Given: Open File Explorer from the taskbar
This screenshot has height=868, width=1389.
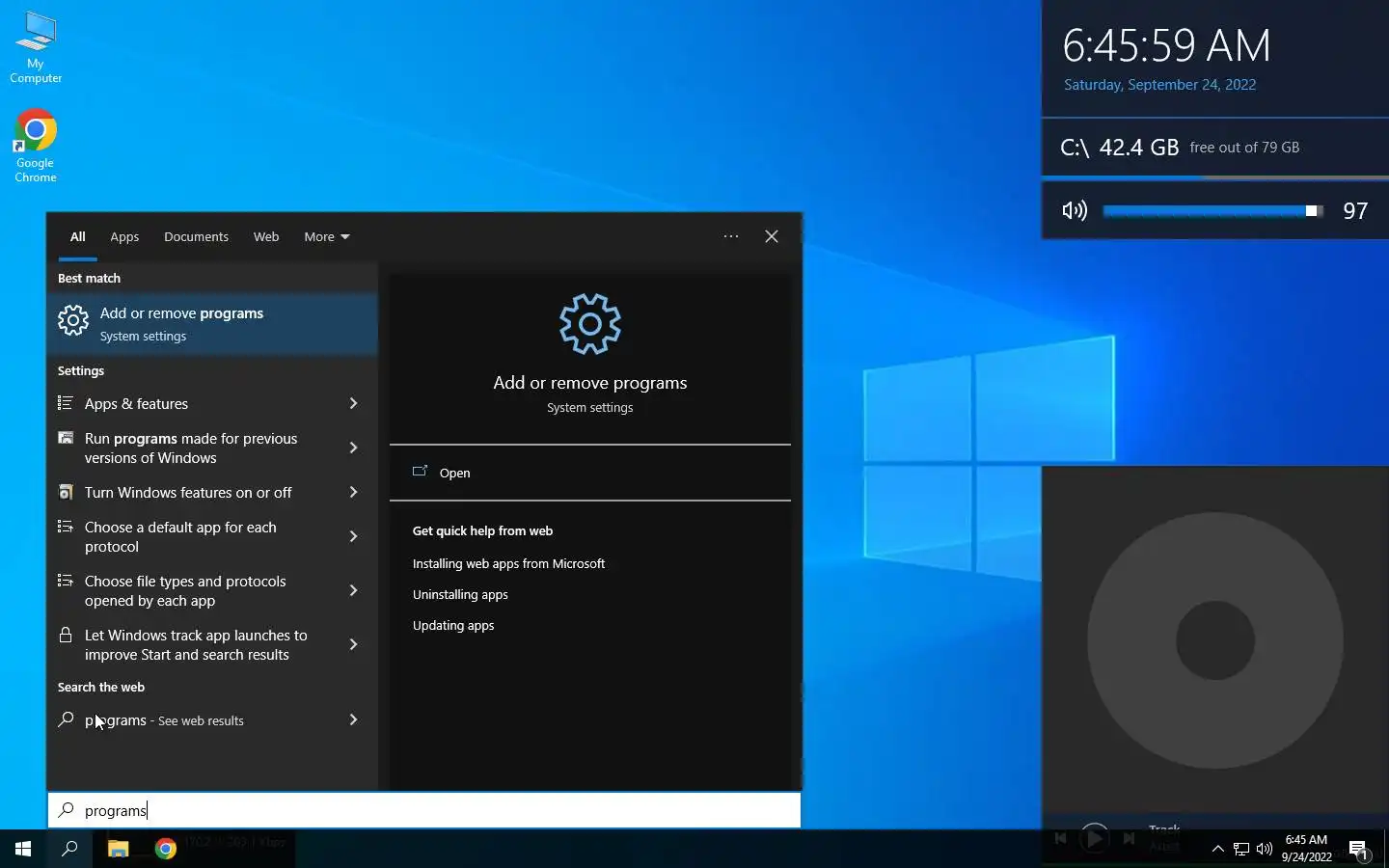Looking at the screenshot, I should tap(118, 849).
